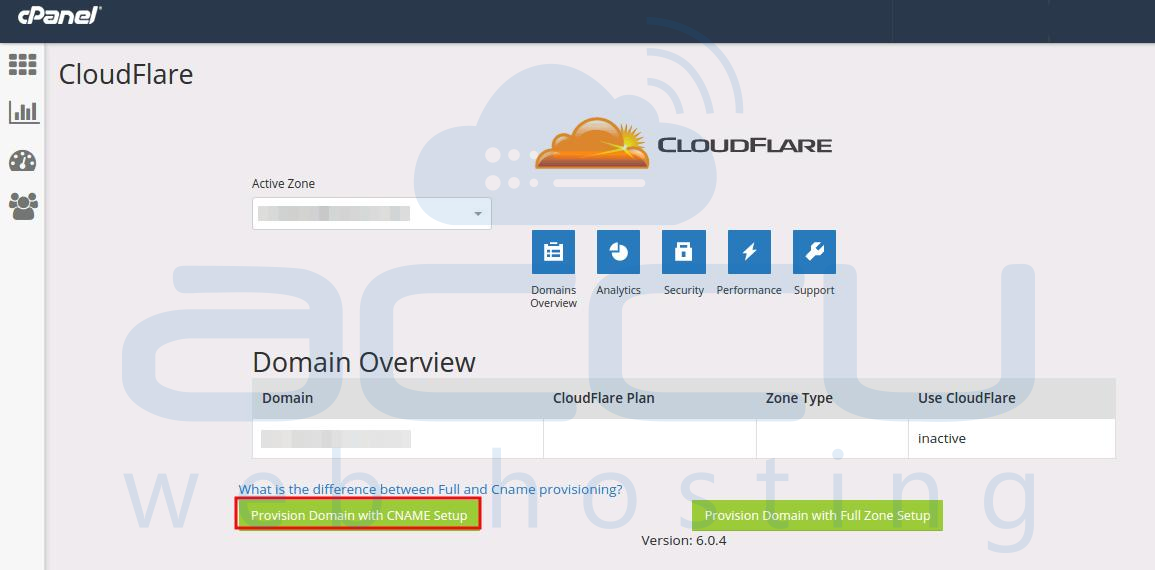Click the Active Zone label

point(283,184)
